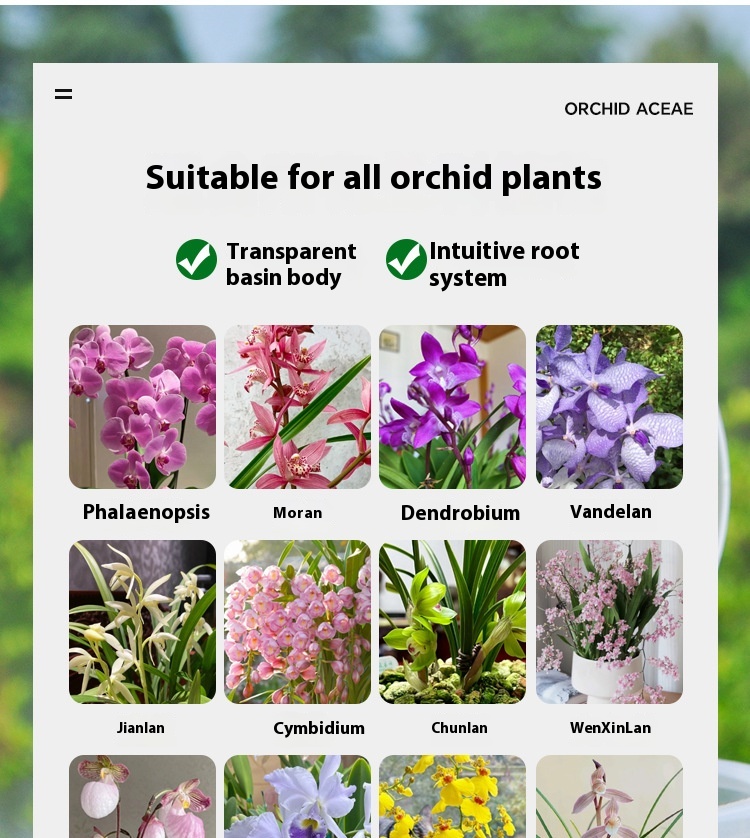Image resolution: width=750 pixels, height=838 pixels.
Task: Click the green checkmark beside Intuitive root system
Action: (x=406, y=259)
